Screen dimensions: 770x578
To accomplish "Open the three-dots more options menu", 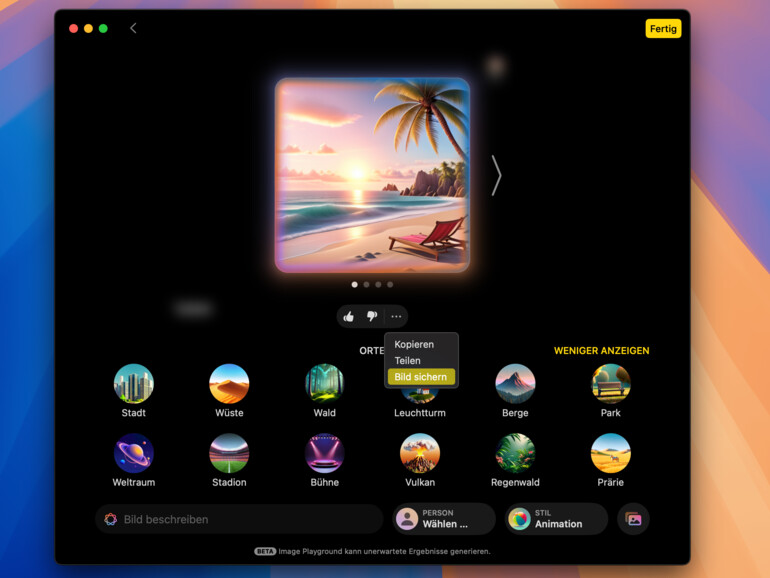I will (396, 317).
